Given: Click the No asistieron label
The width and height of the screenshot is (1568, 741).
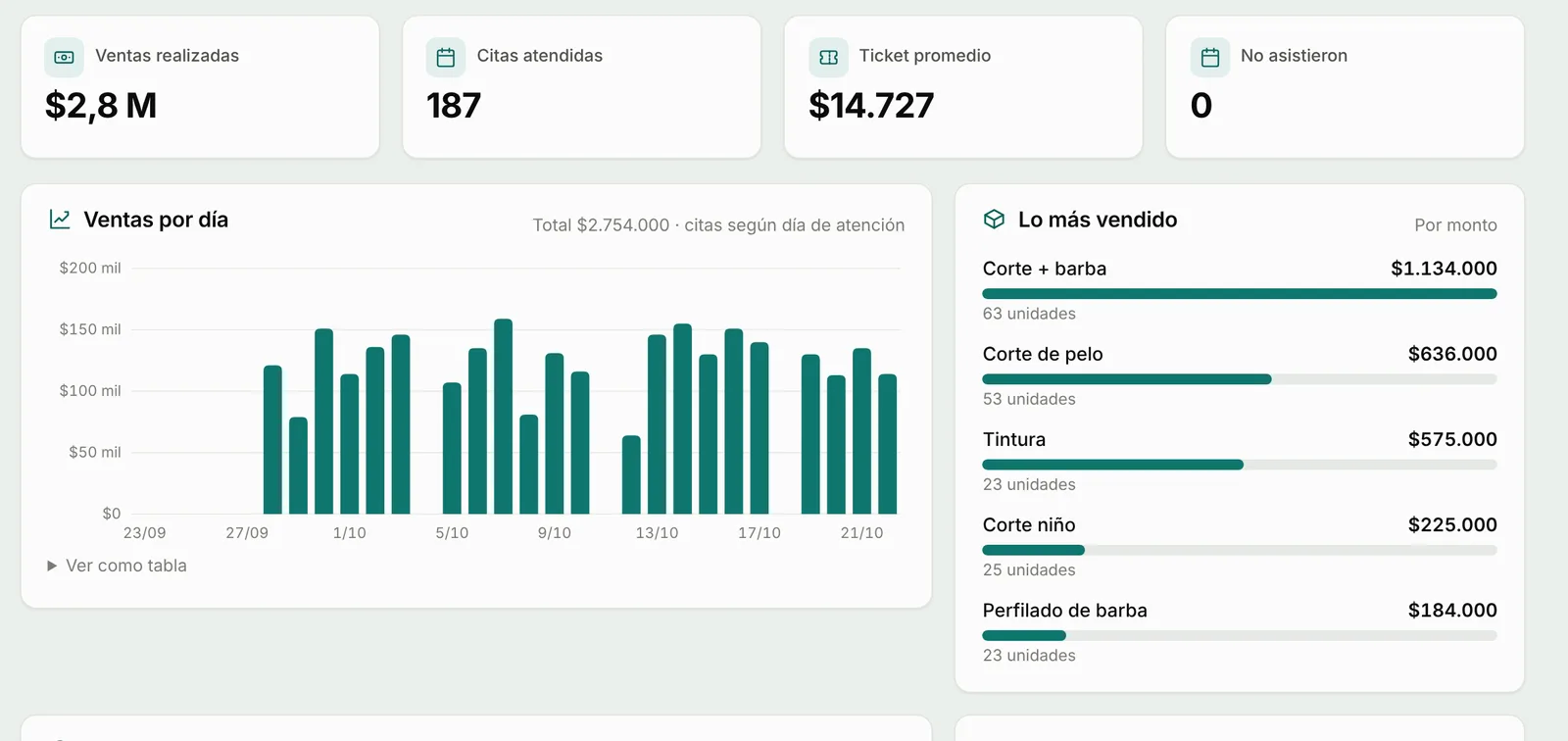Looking at the screenshot, I should coord(1294,56).
